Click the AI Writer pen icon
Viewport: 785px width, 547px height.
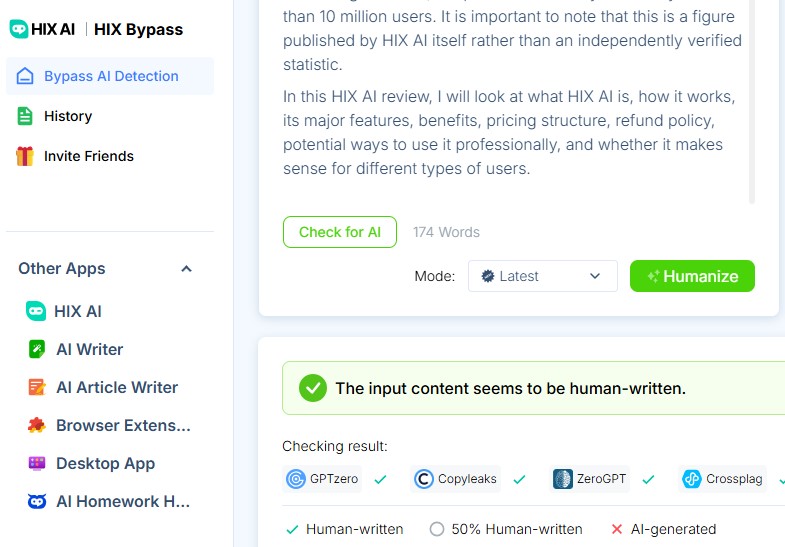[x=37, y=349]
